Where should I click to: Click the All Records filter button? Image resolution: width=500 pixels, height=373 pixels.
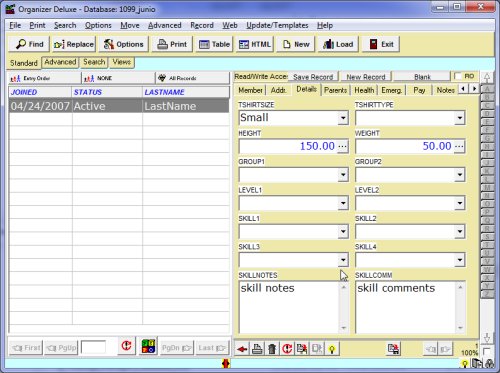pyautogui.click(x=193, y=78)
